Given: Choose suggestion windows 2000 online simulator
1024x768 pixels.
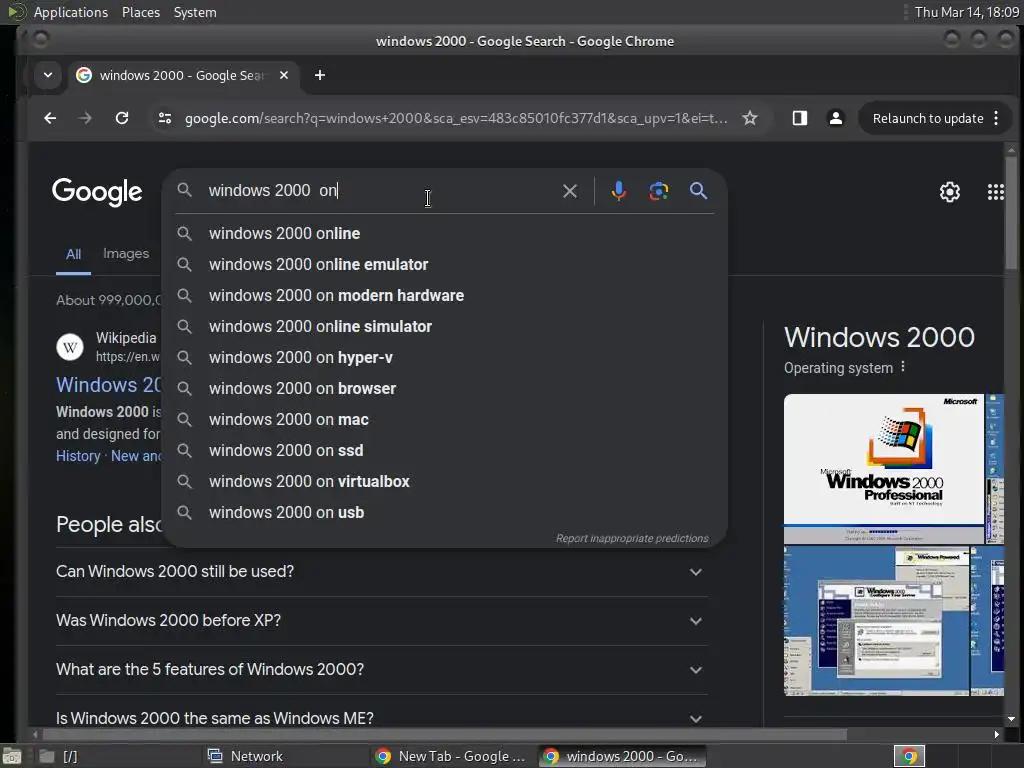Looking at the screenshot, I should point(444,327).
